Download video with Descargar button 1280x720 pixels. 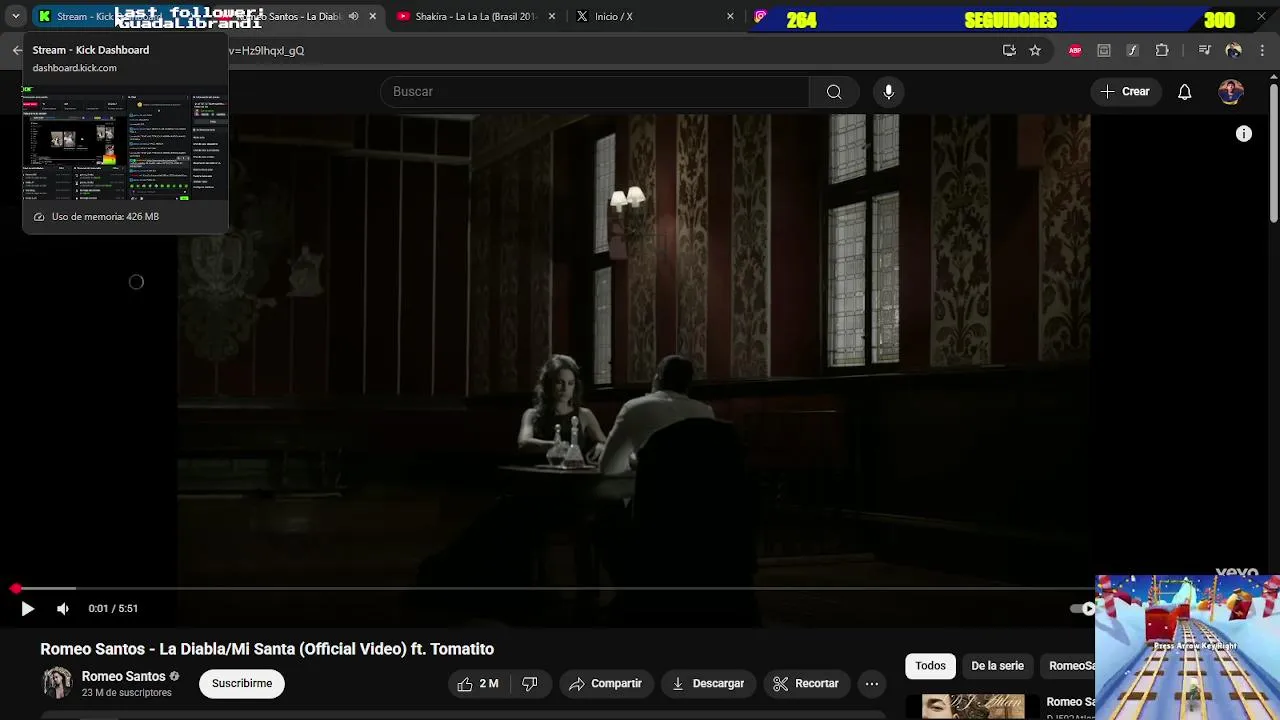coord(708,684)
